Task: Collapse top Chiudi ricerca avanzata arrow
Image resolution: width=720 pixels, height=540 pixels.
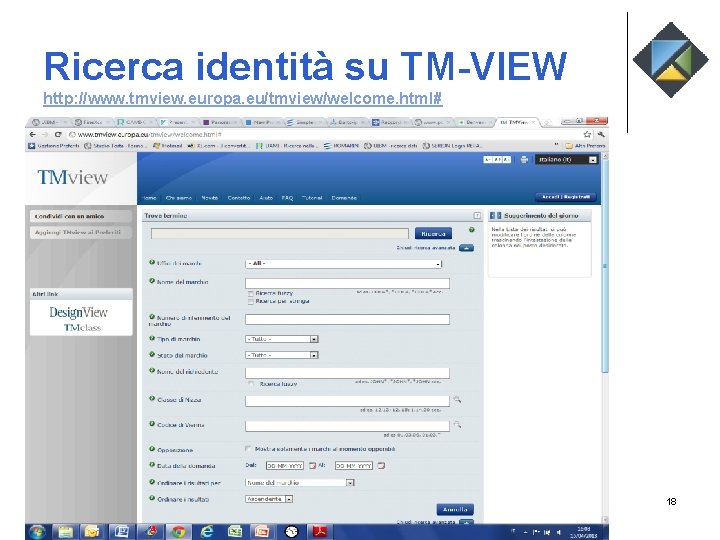Action: click(x=466, y=248)
